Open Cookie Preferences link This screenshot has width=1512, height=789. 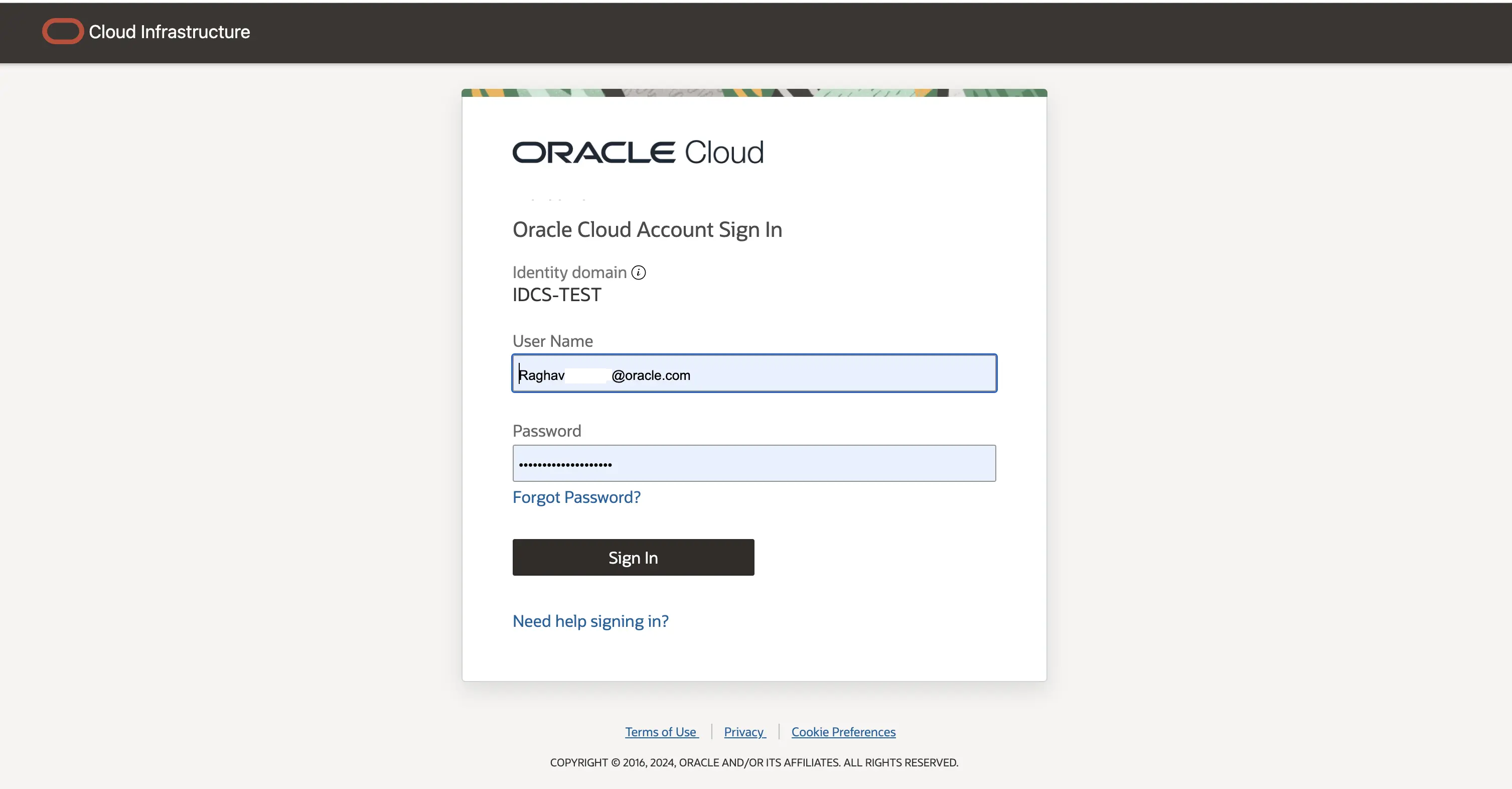pyautogui.click(x=843, y=732)
